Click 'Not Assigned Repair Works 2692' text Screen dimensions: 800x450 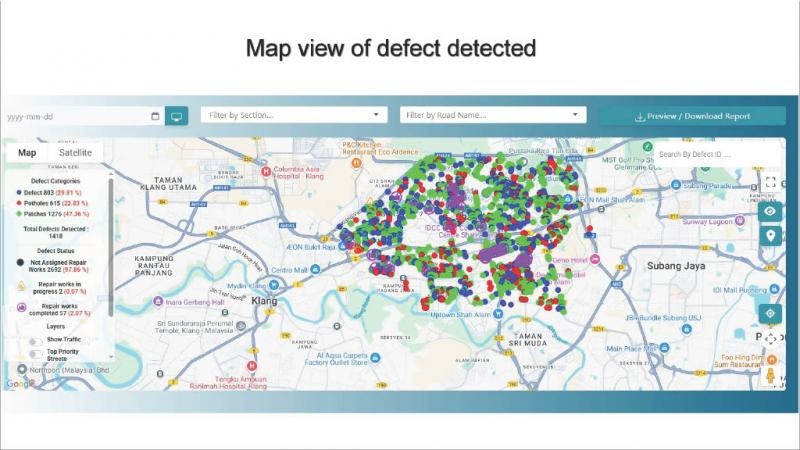(57, 266)
